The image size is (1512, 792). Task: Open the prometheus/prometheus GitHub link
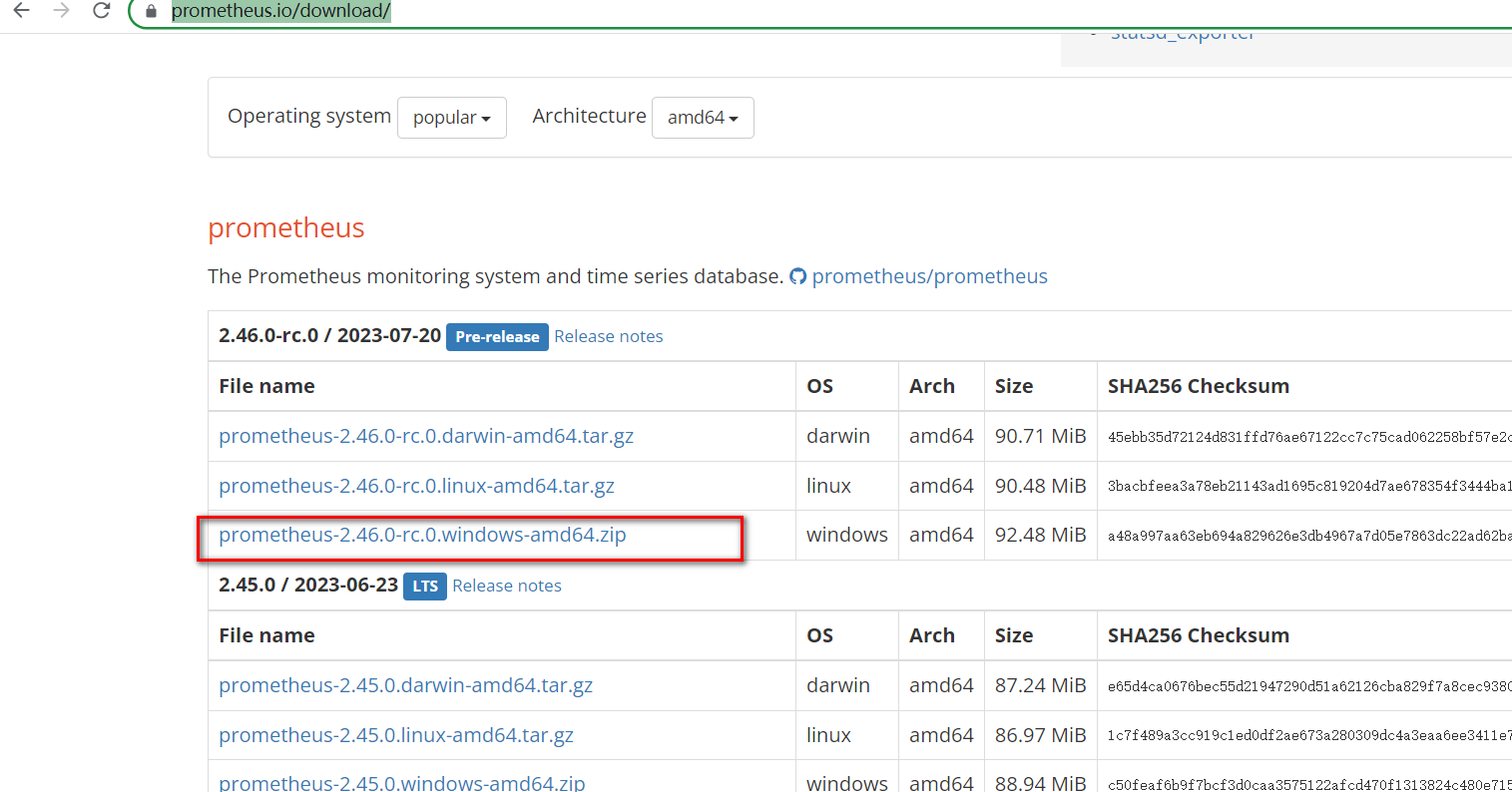click(x=929, y=276)
